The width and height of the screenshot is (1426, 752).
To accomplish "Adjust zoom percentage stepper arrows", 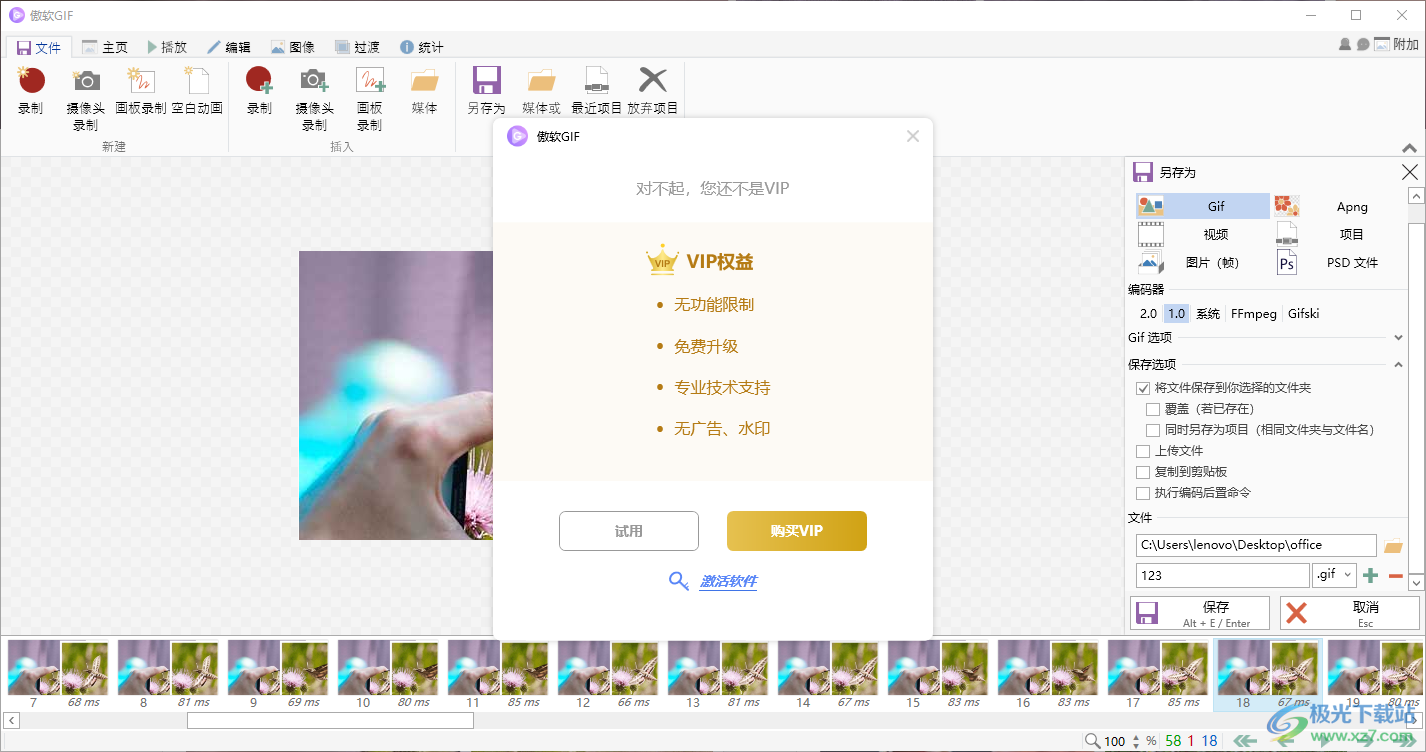I will (x=1134, y=741).
